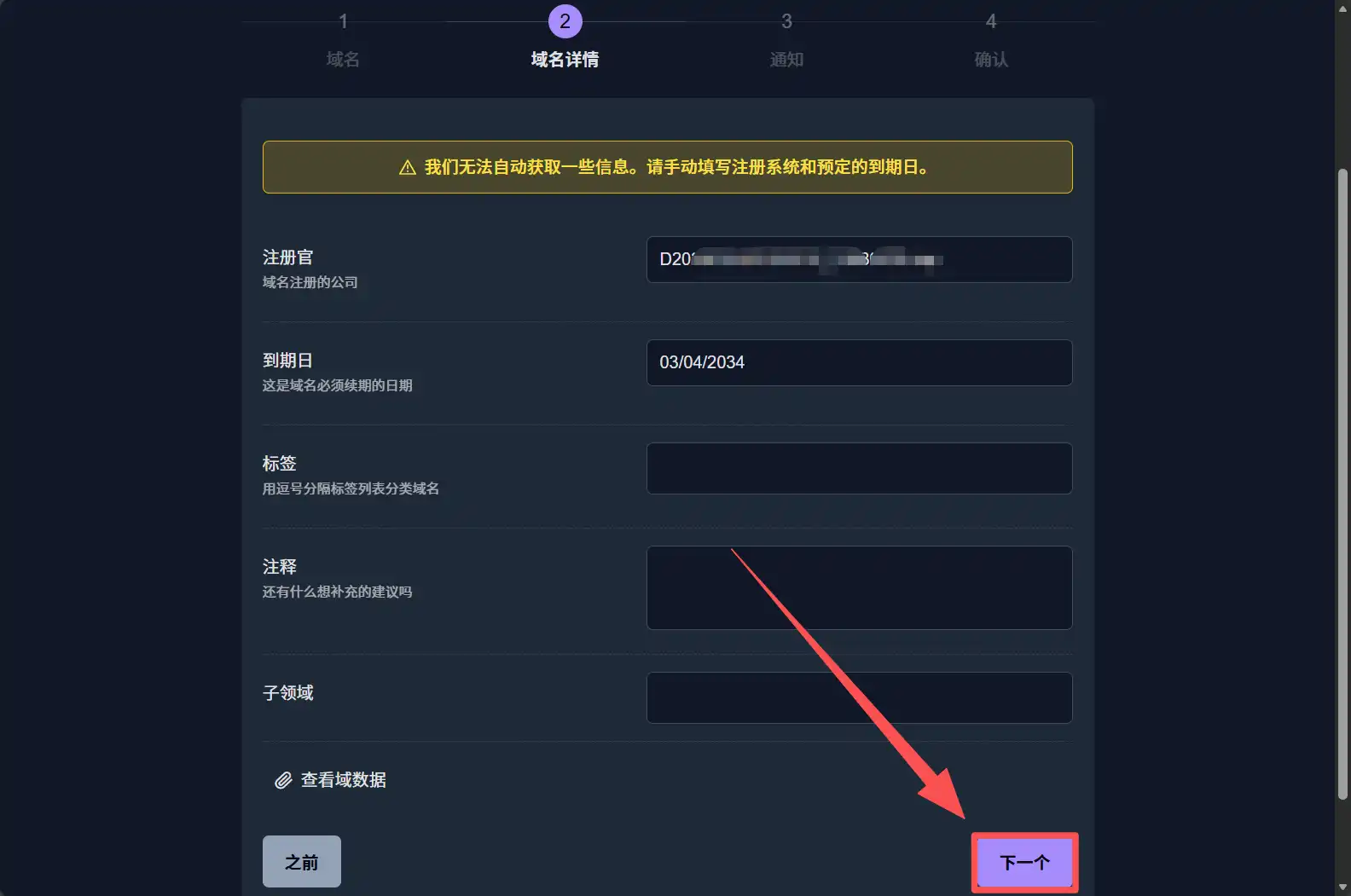Jump to step 3 通知
The height and width of the screenshot is (896, 1351).
tap(786, 59)
